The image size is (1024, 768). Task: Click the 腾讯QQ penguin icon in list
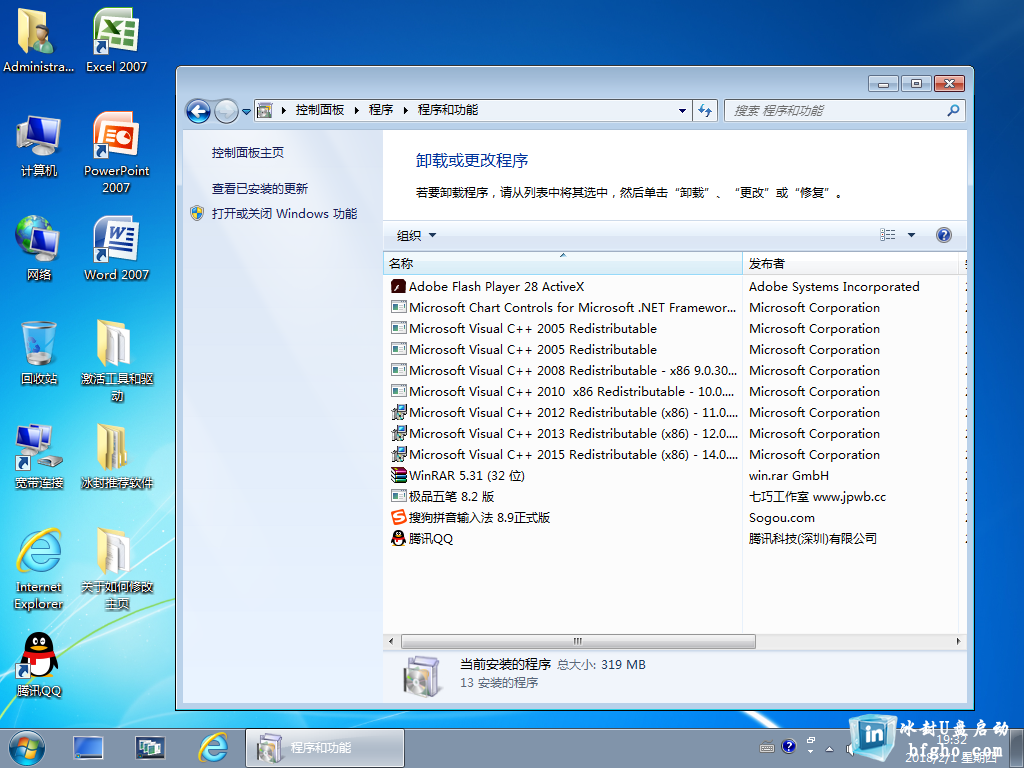click(398, 538)
